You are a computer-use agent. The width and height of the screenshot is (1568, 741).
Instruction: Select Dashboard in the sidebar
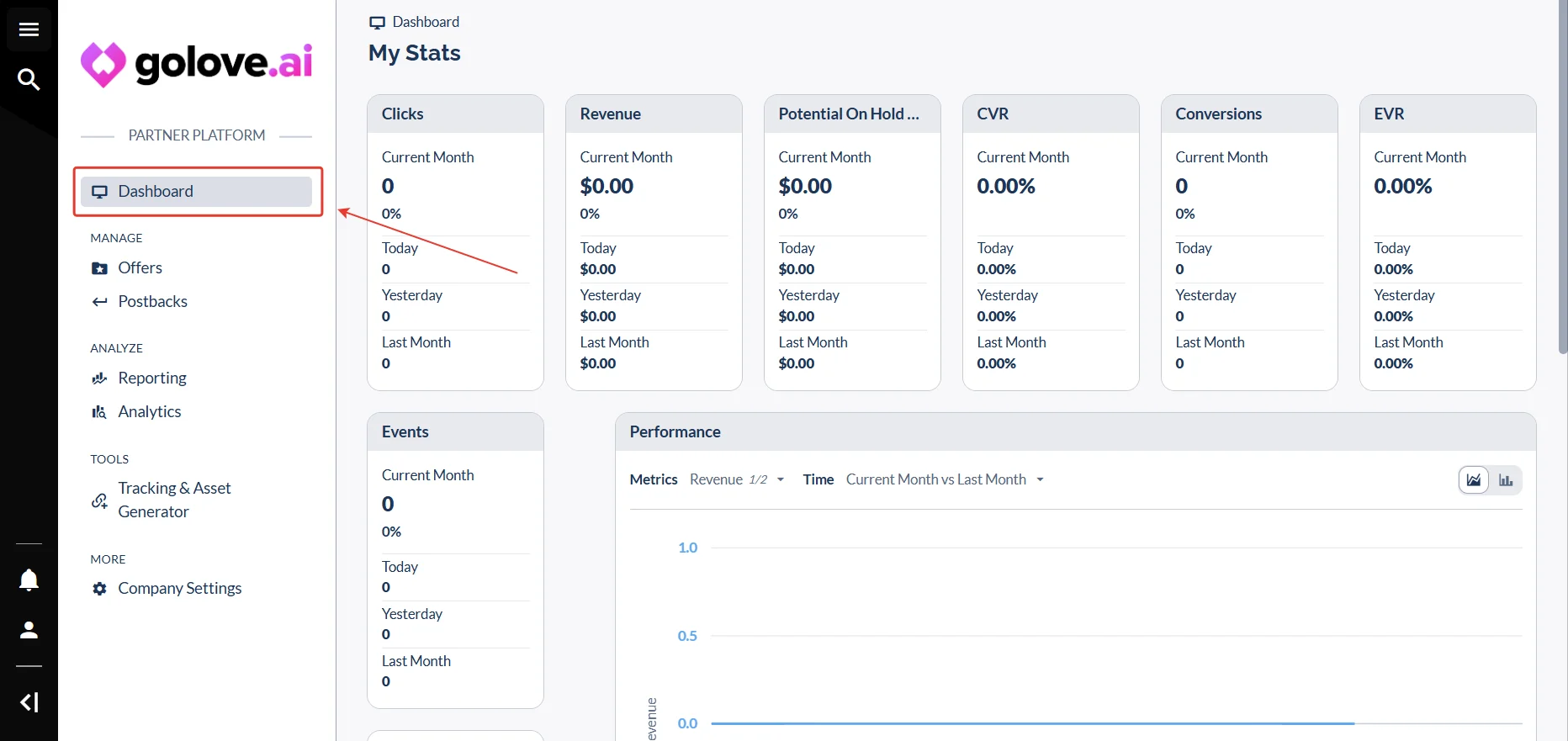[x=197, y=192]
